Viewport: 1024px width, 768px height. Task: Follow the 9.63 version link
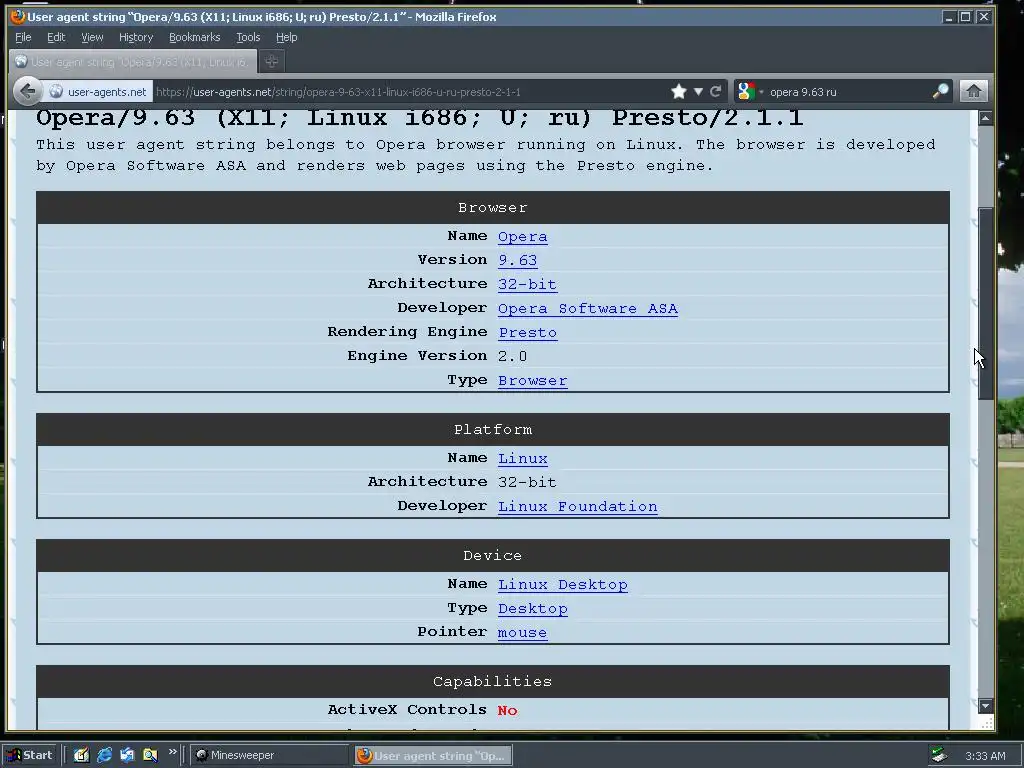pos(517,260)
